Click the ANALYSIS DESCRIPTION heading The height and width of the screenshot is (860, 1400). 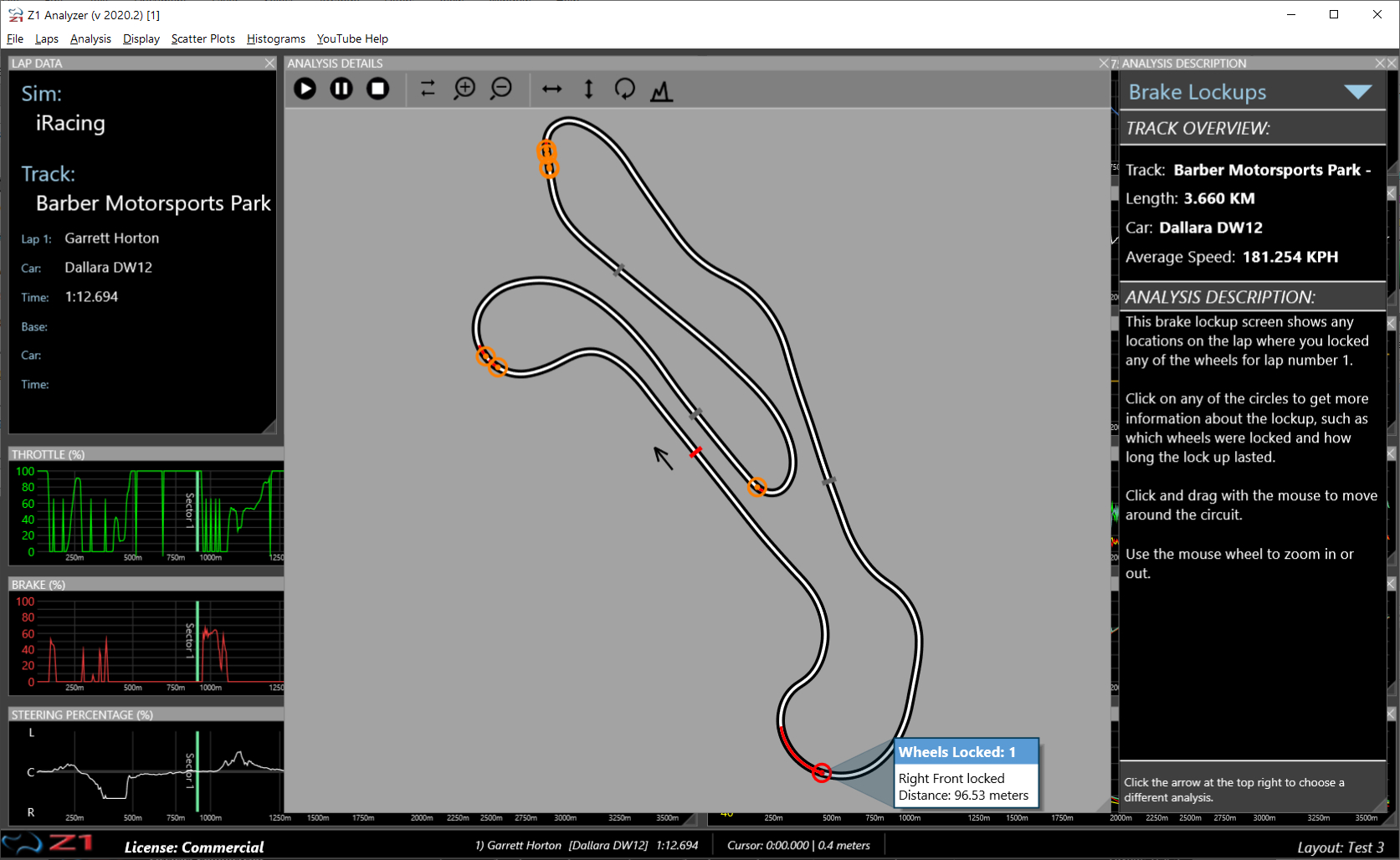click(1220, 297)
